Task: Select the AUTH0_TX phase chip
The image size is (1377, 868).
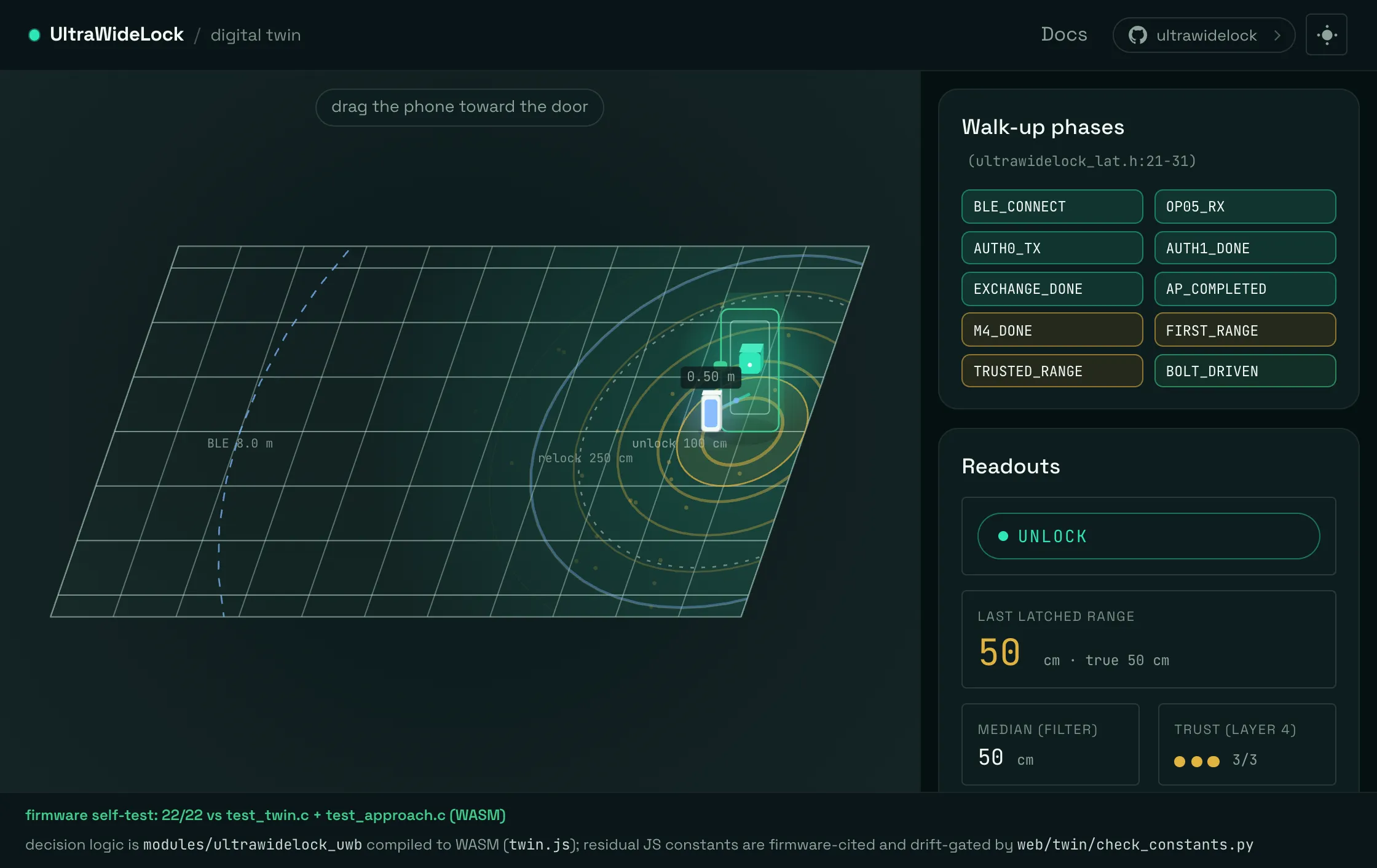Action: click(x=1052, y=248)
